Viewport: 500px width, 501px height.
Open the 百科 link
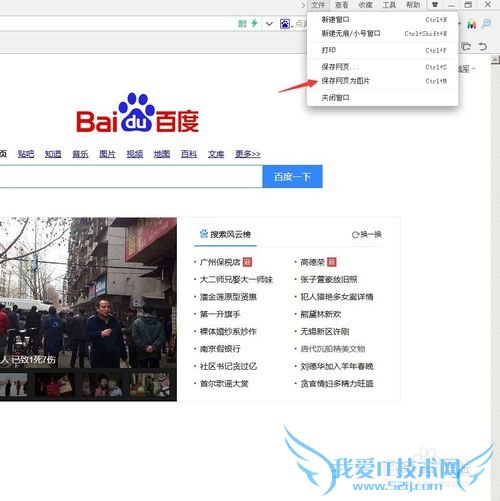click(x=189, y=154)
